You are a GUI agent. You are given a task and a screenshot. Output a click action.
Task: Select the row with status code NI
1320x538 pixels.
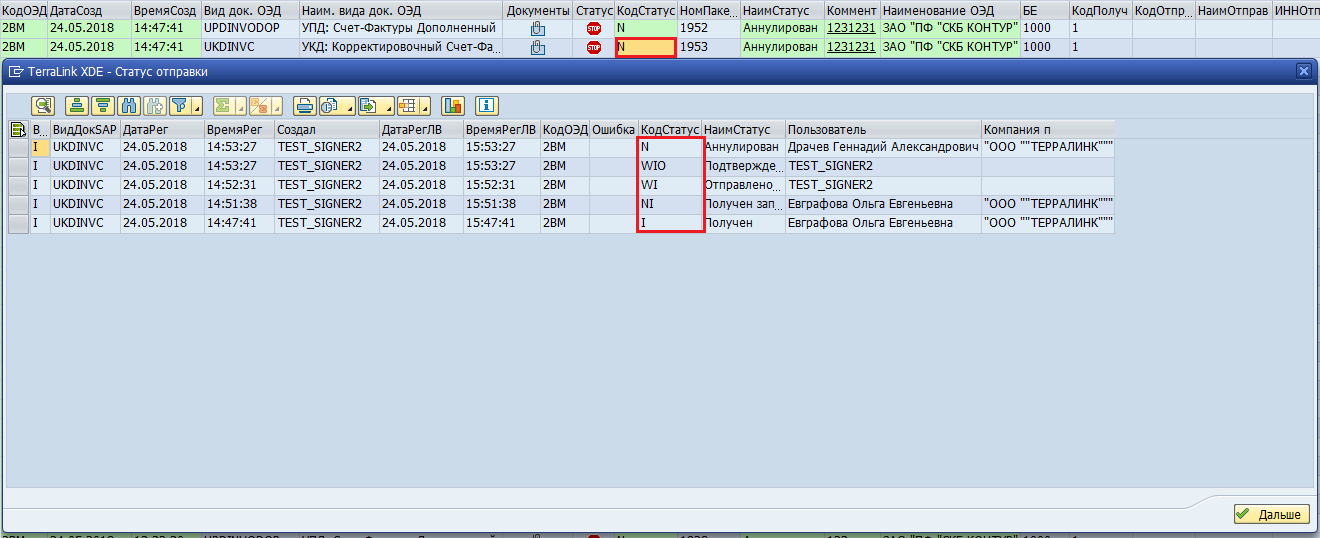point(18,204)
